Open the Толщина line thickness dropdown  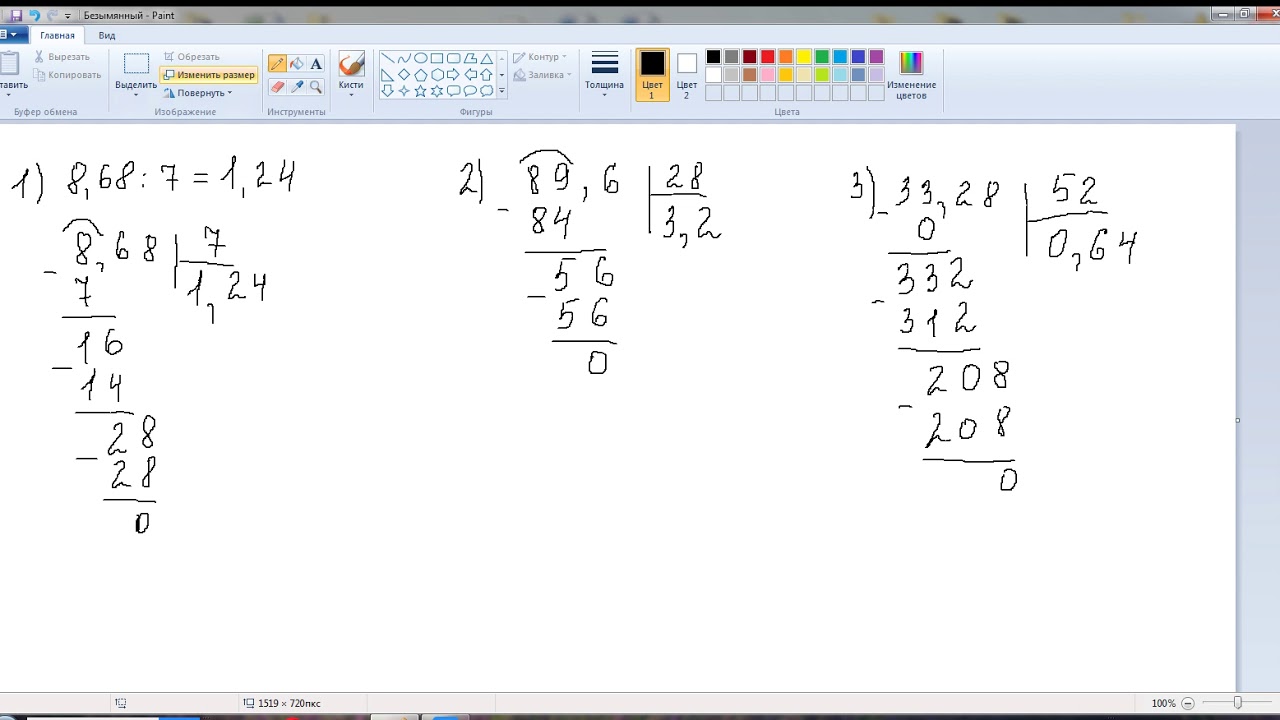pyautogui.click(x=604, y=75)
